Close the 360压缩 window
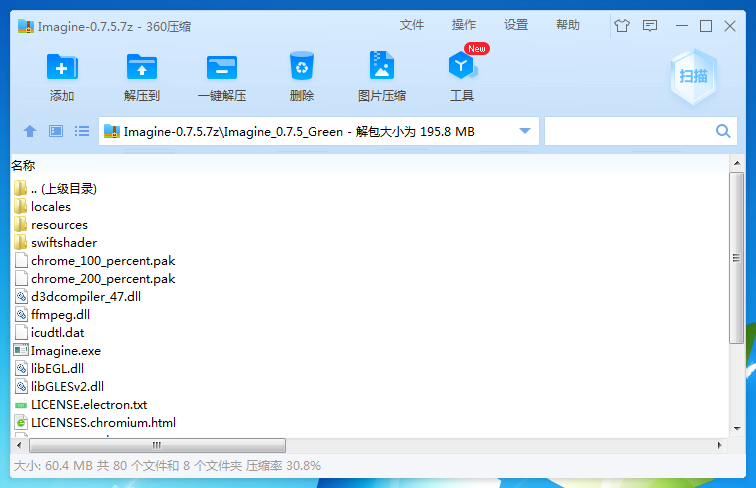Image resolution: width=756 pixels, height=488 pixels. [x=730, y=26]
